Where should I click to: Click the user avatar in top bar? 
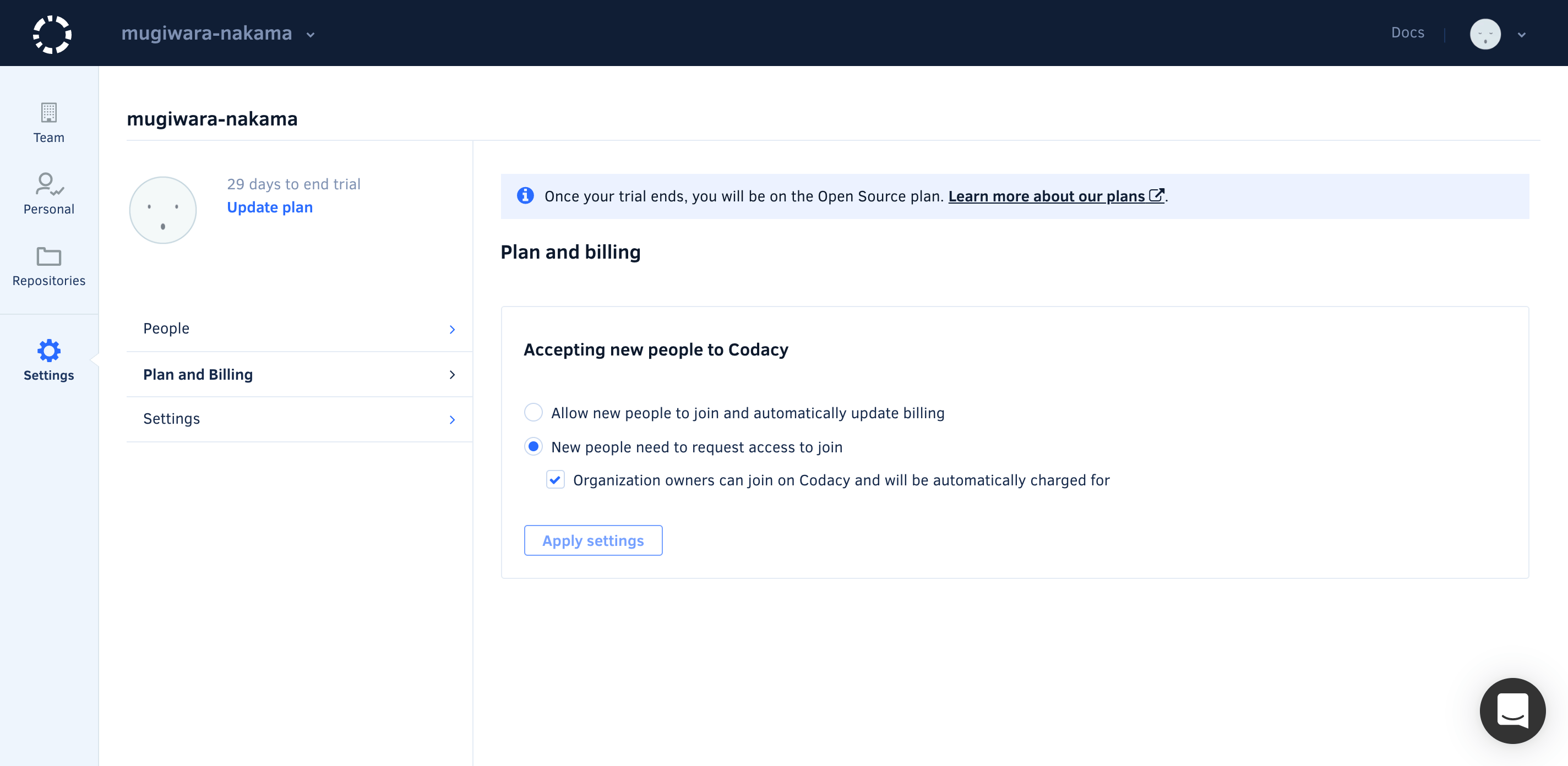[x=1485, y=34]
